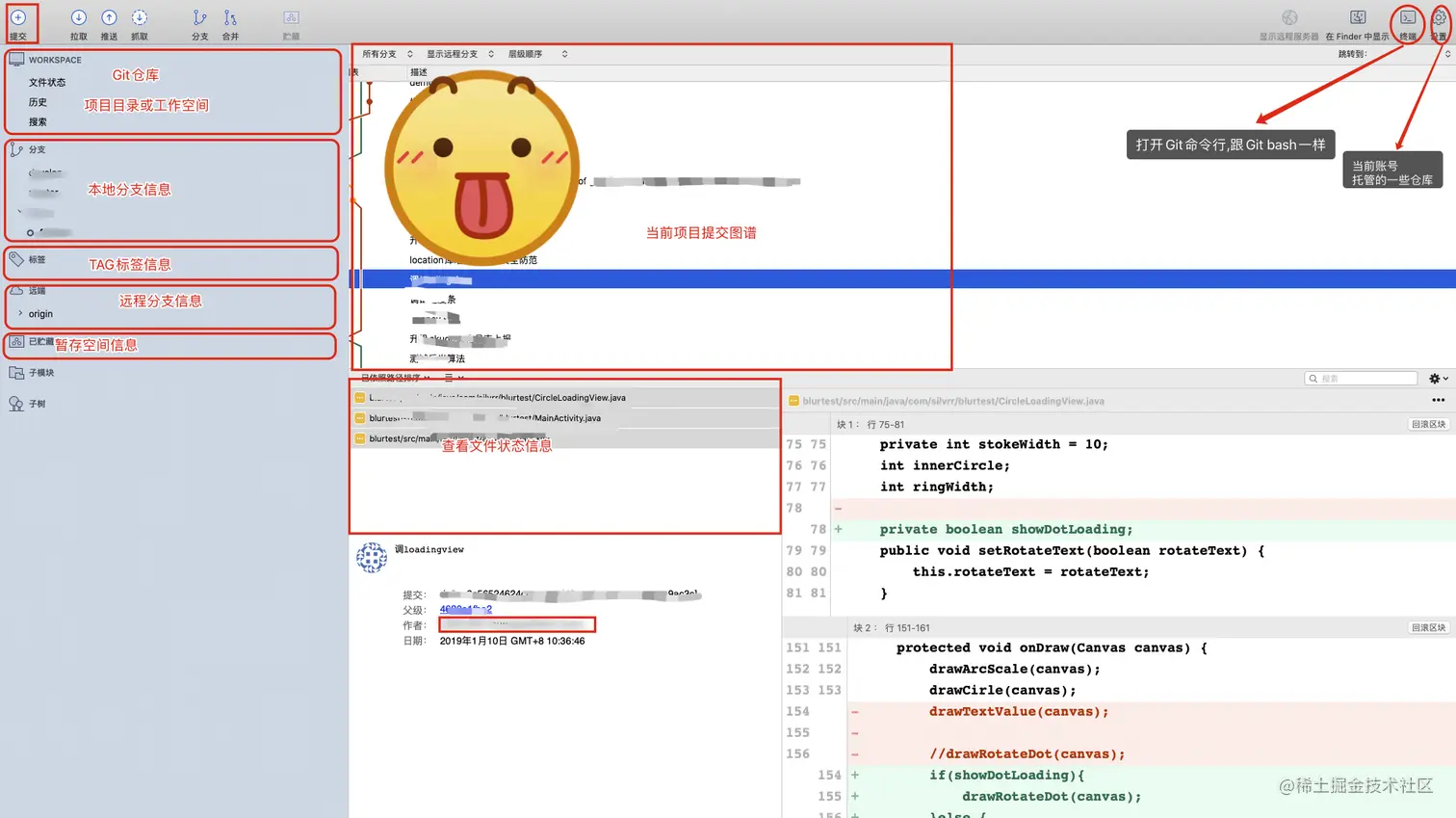Click 回滚区块 for hunk 块 2

(x=1429, y=627)
